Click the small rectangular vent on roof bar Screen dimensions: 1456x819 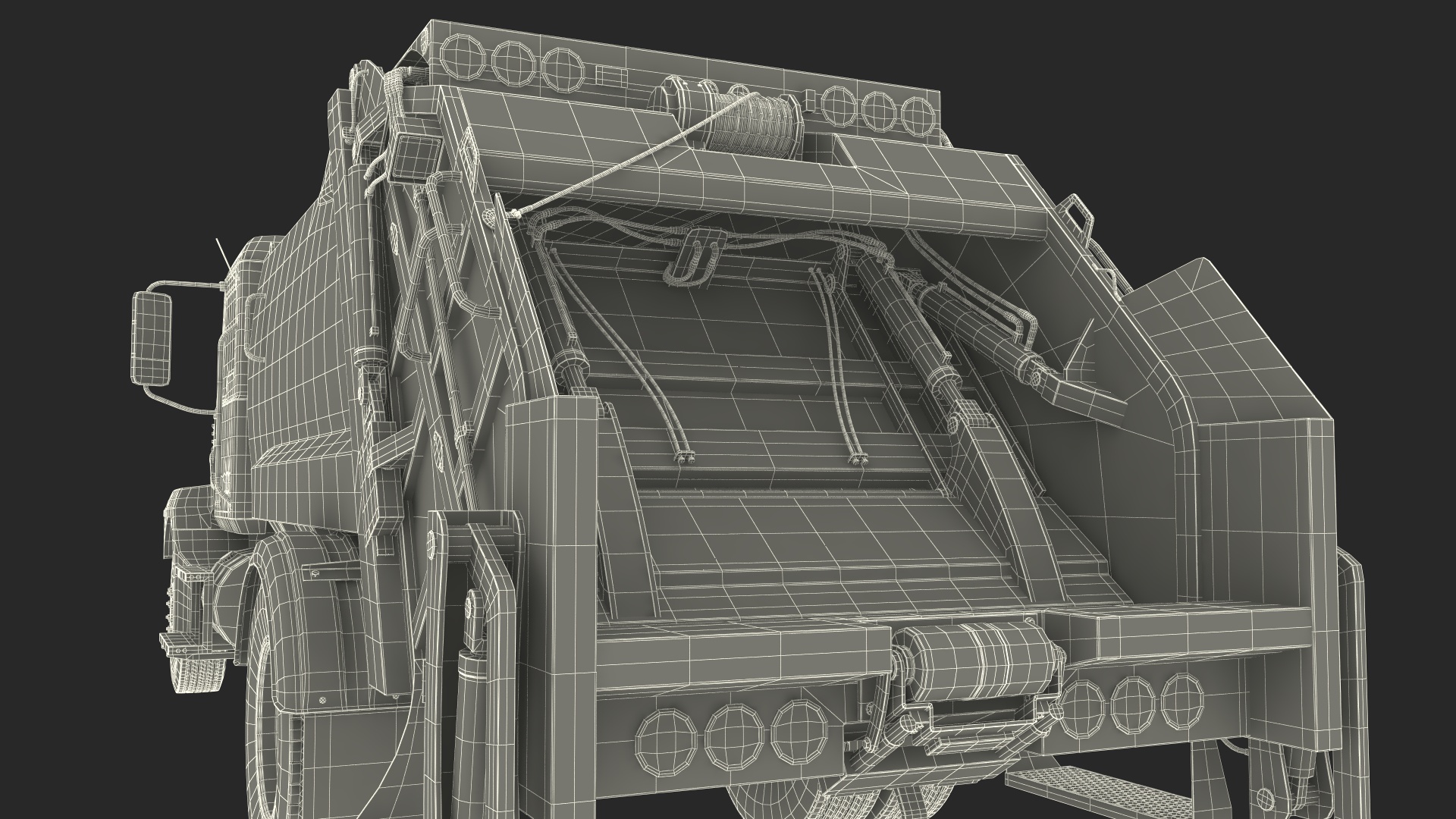point(611,76)
